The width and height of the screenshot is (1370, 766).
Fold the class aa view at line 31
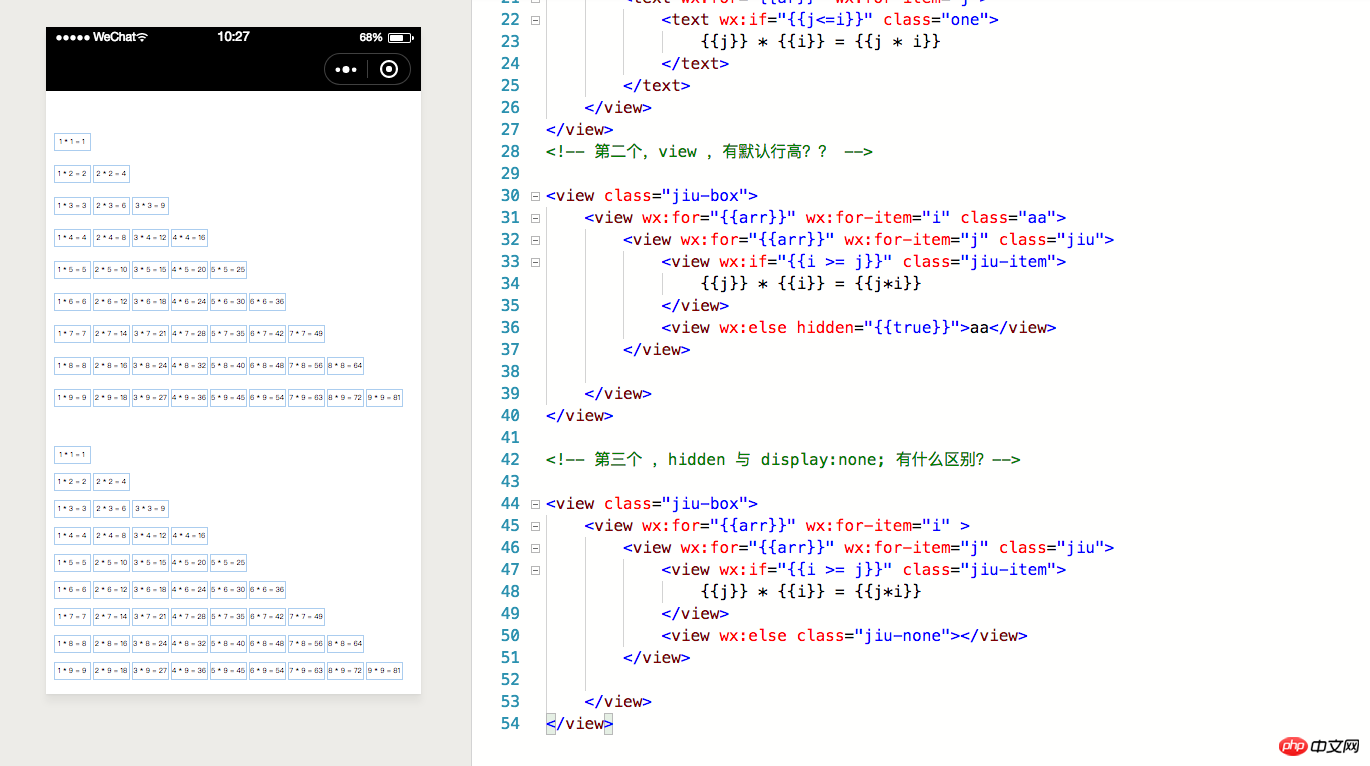[536, 217]
